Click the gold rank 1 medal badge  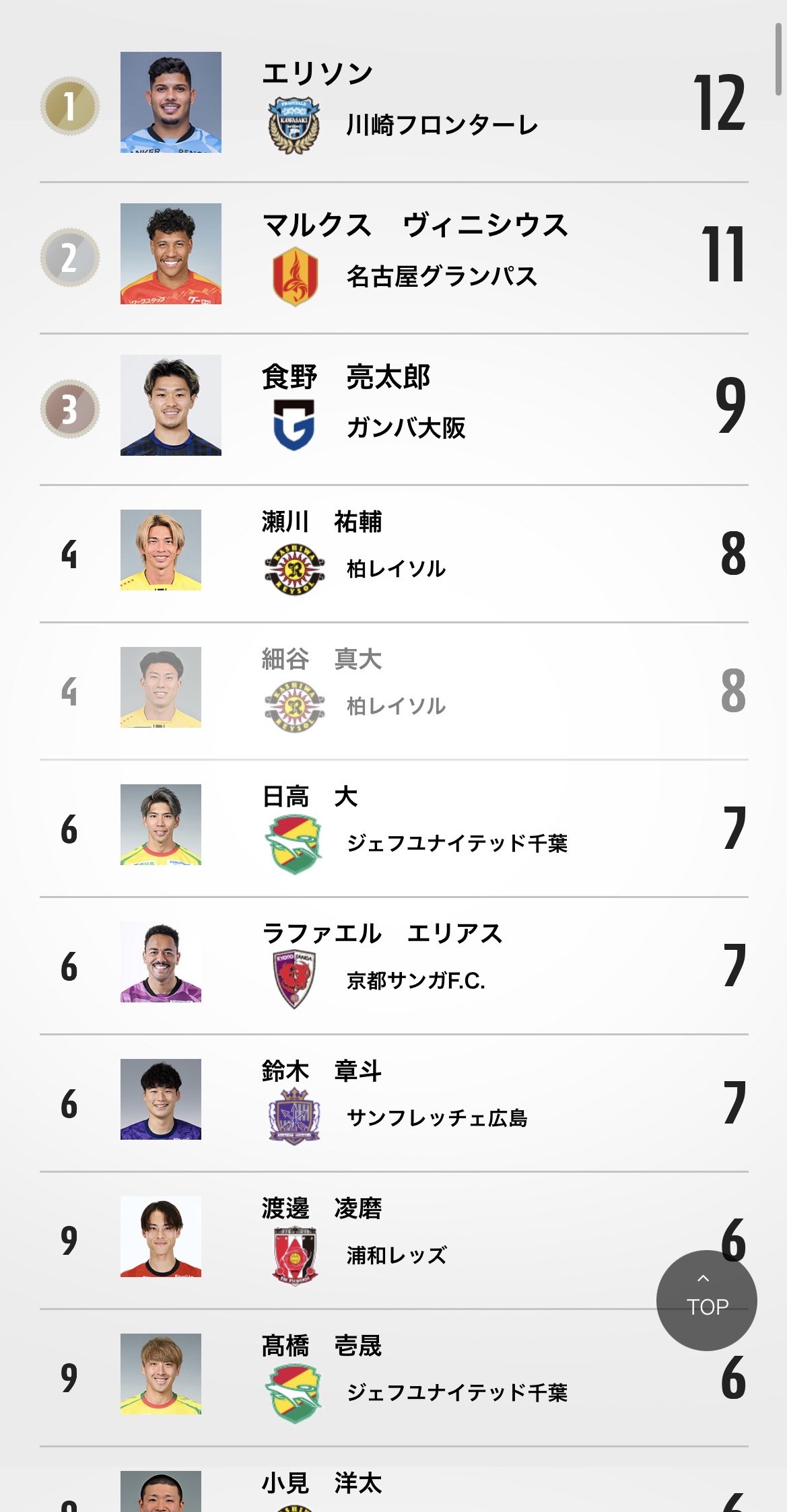tap(69, 106)
